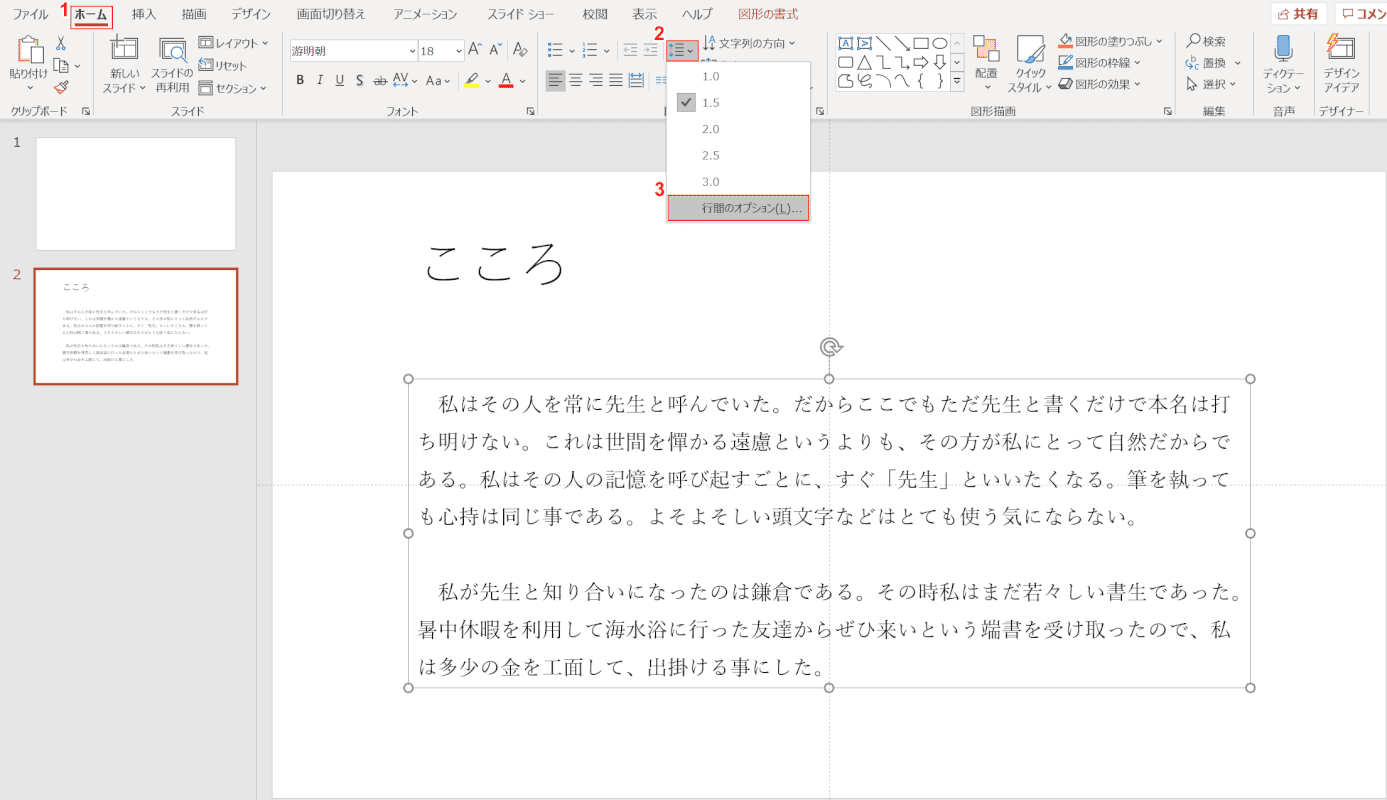The height and width of the screenshot is (800, 1387).
Task: Click the Reuse Slides (スライドの再利用) icon
Action: (172, 51)
